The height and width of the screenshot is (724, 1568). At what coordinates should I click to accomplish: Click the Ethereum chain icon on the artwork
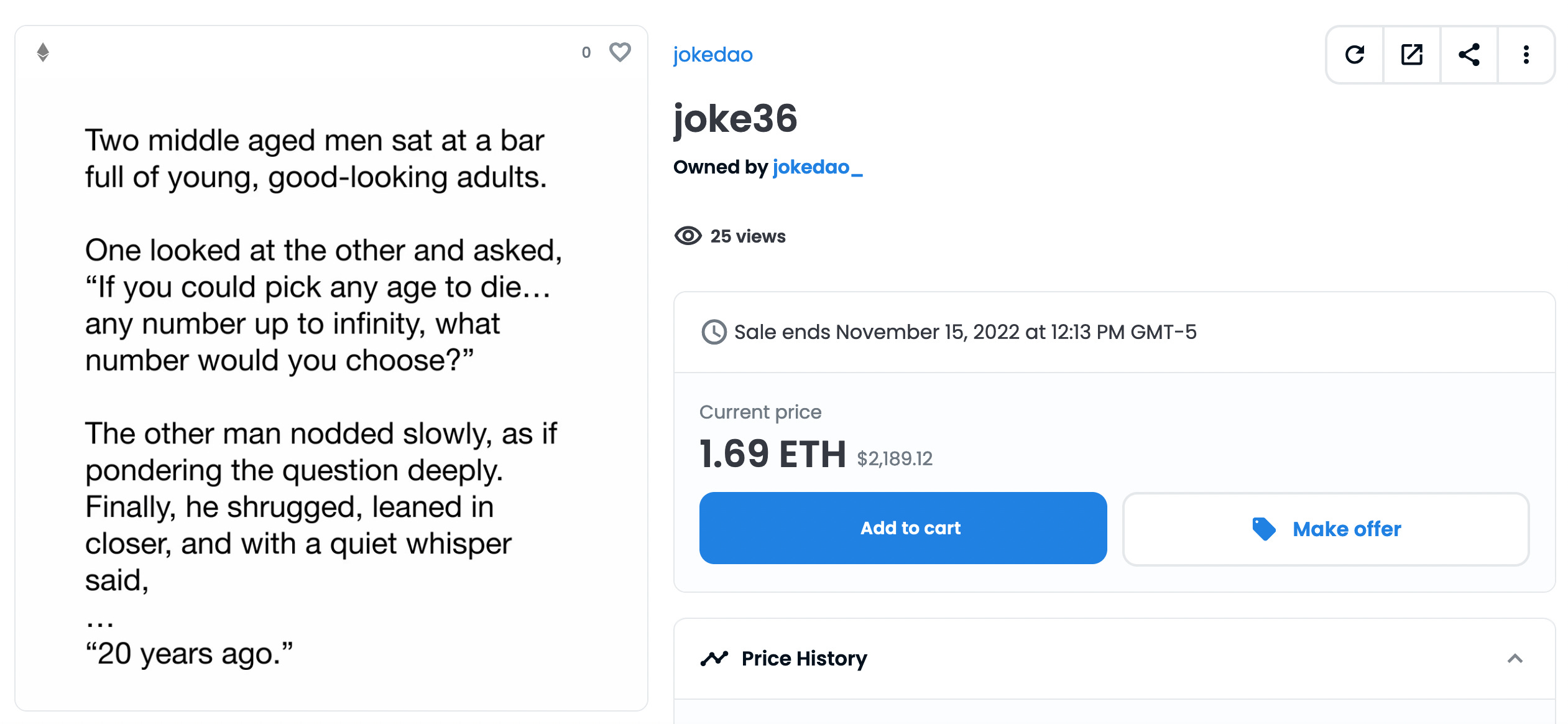43,53
